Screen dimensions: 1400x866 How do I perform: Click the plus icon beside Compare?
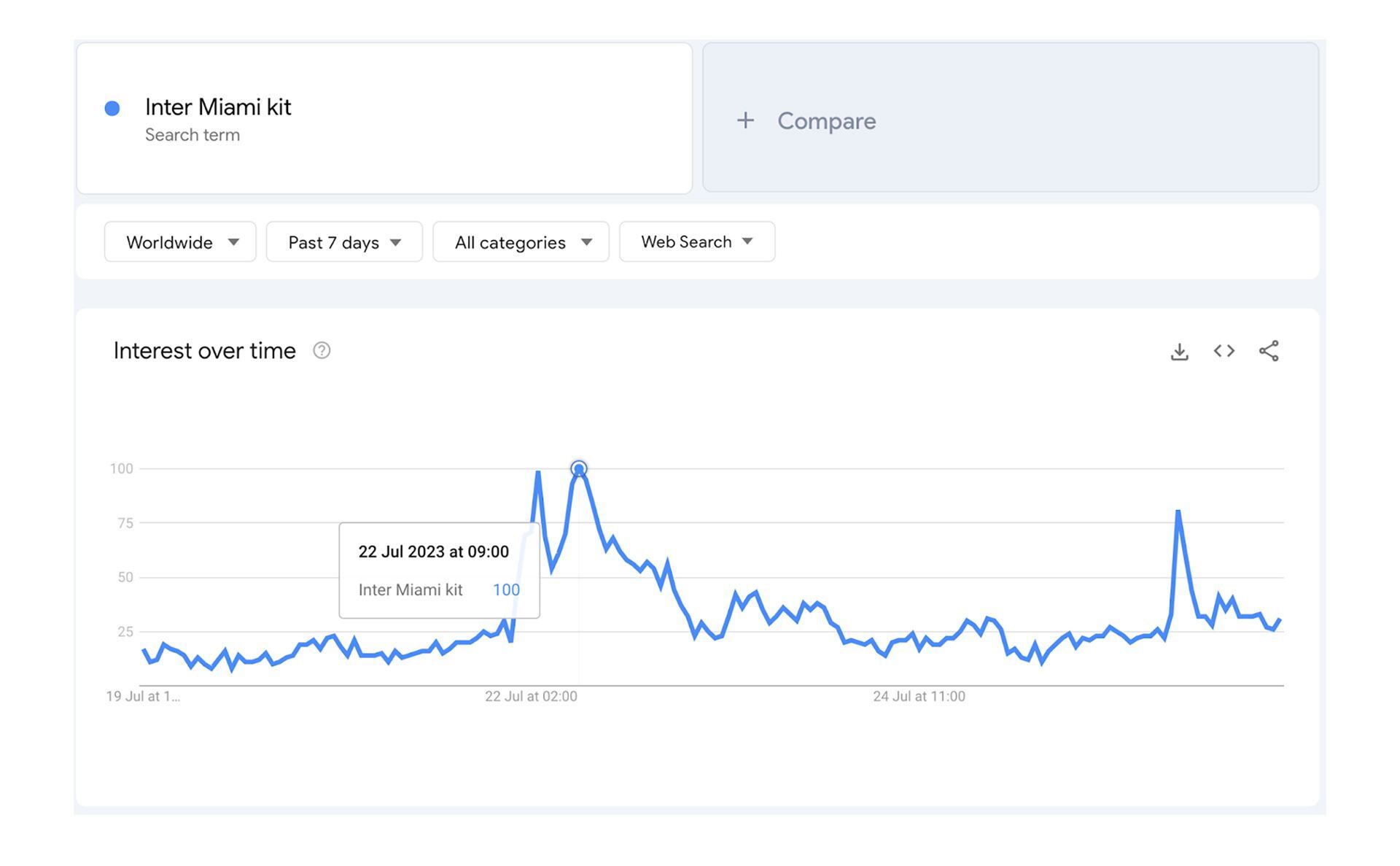click(745, 120)
